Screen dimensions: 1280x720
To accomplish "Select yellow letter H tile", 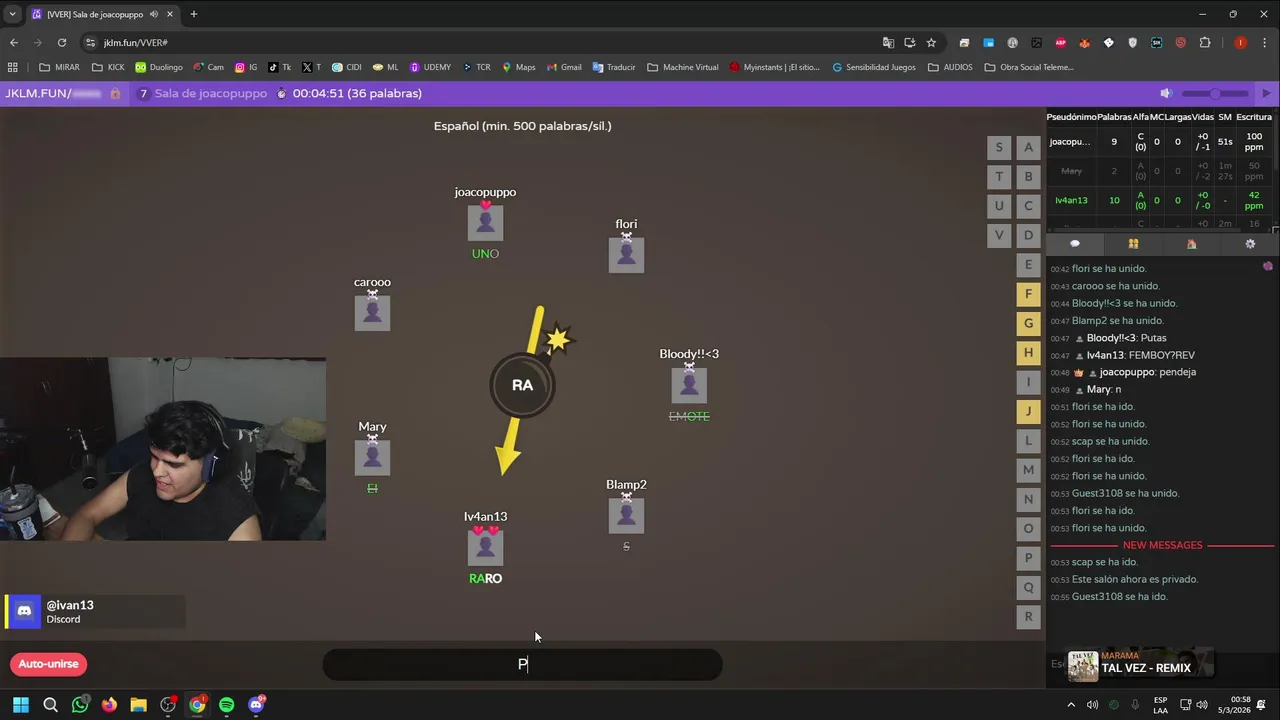I will (1028, 352).
